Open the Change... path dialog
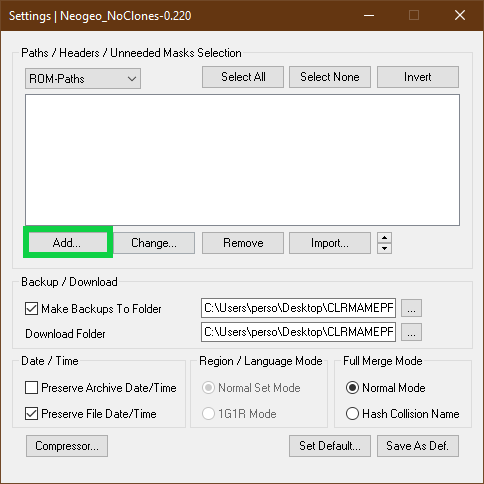Image resolution: width=484 pixels, height=484 pixels. point(154,243)
